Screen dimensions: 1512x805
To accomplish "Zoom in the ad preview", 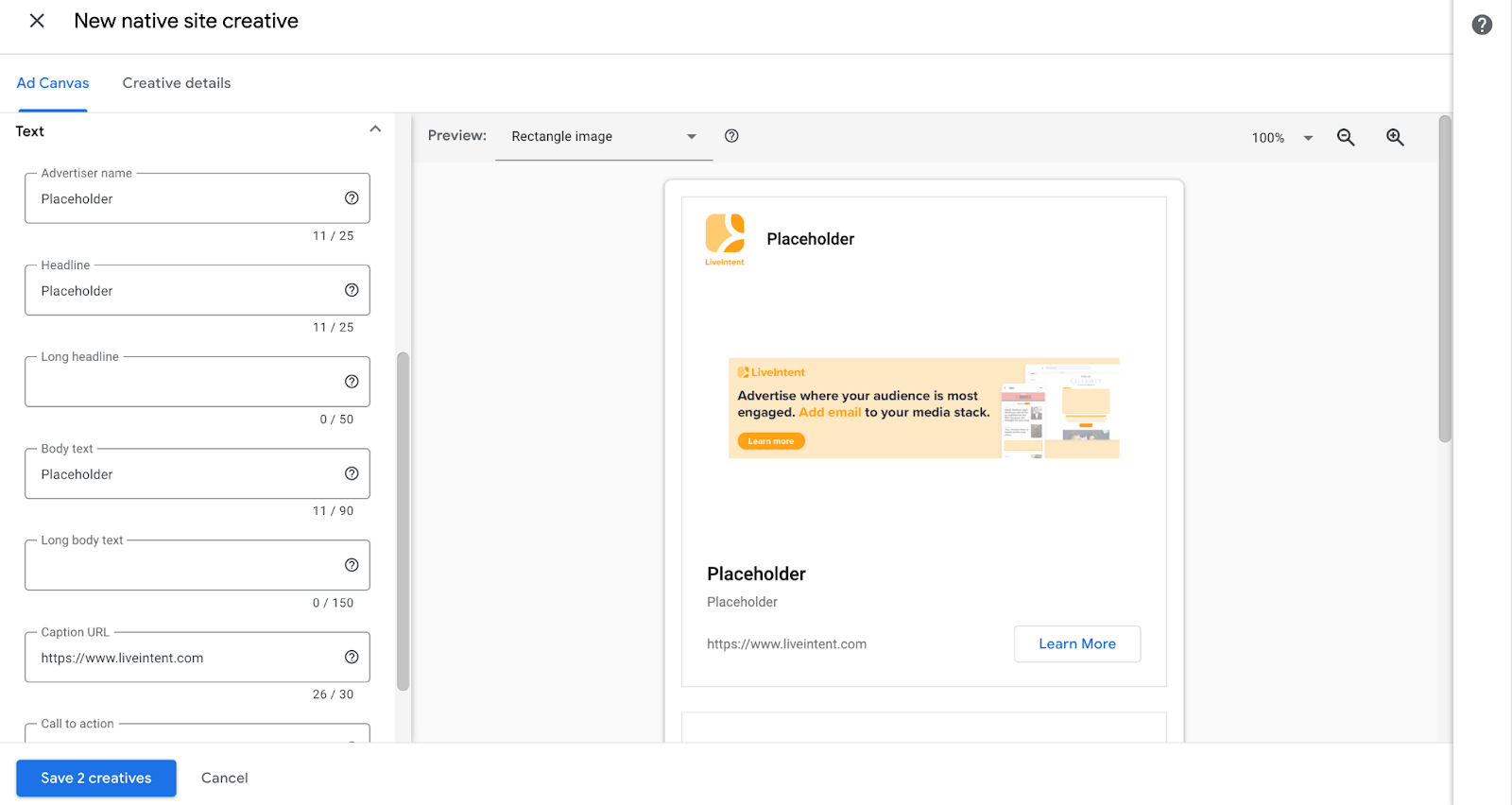I will [1395, 138].
